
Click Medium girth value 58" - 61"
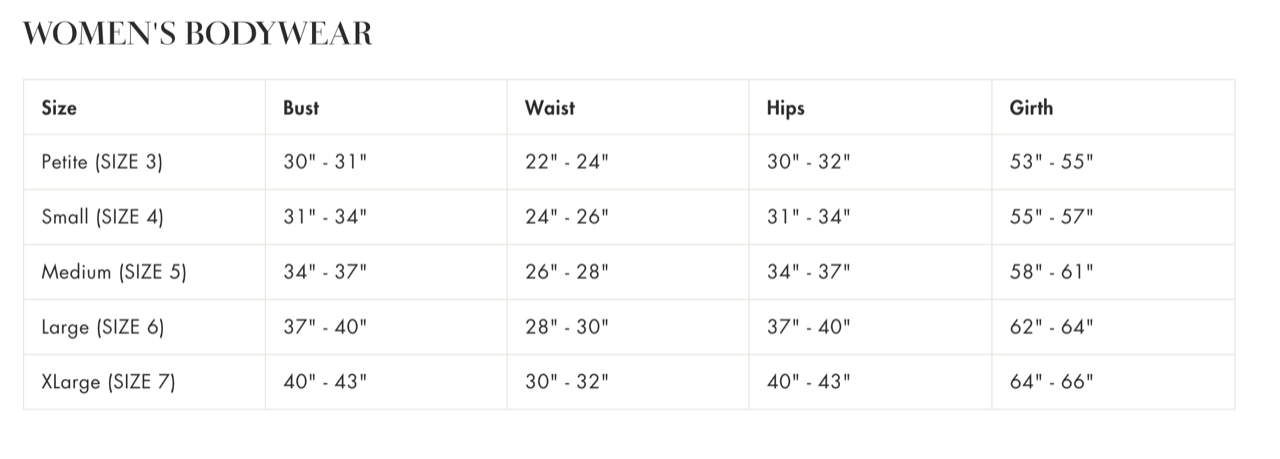tap(1052, 272)
